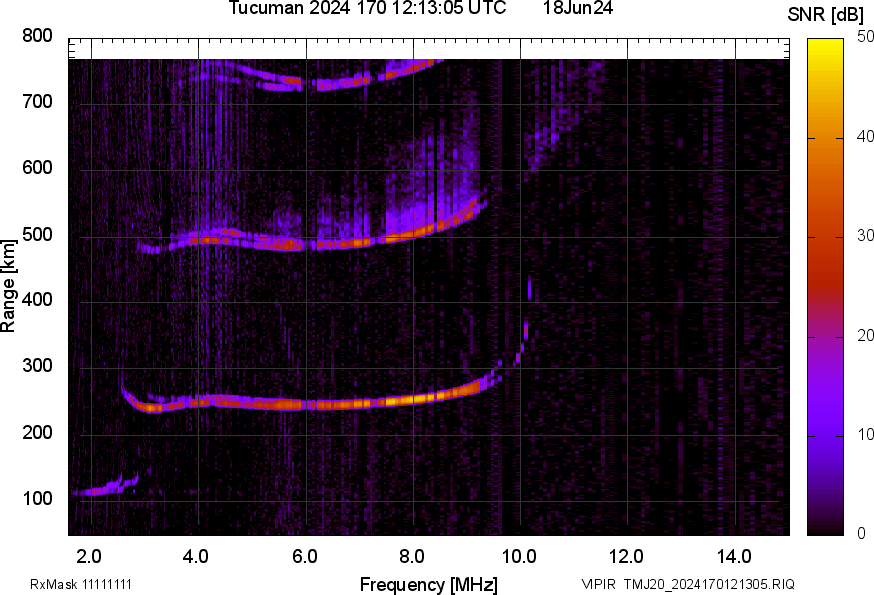The image size is (874, 595).
Task: Click the Frequency [MHz] axis label
Action: point(428,584)
